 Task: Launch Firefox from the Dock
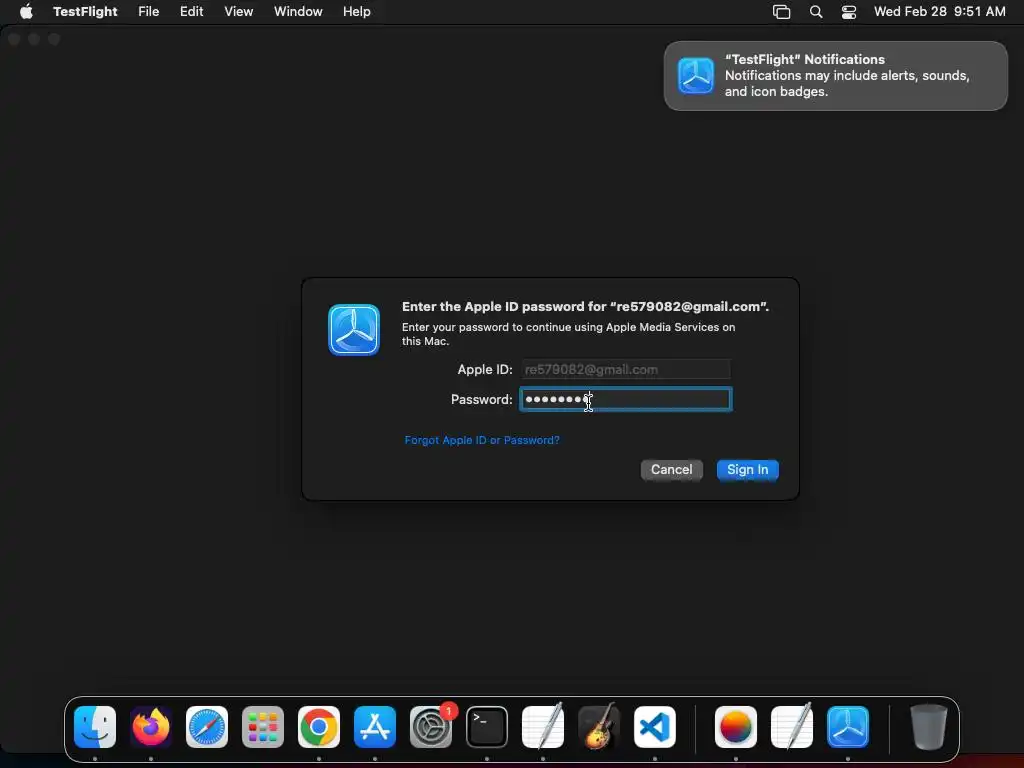click(151, 727)
